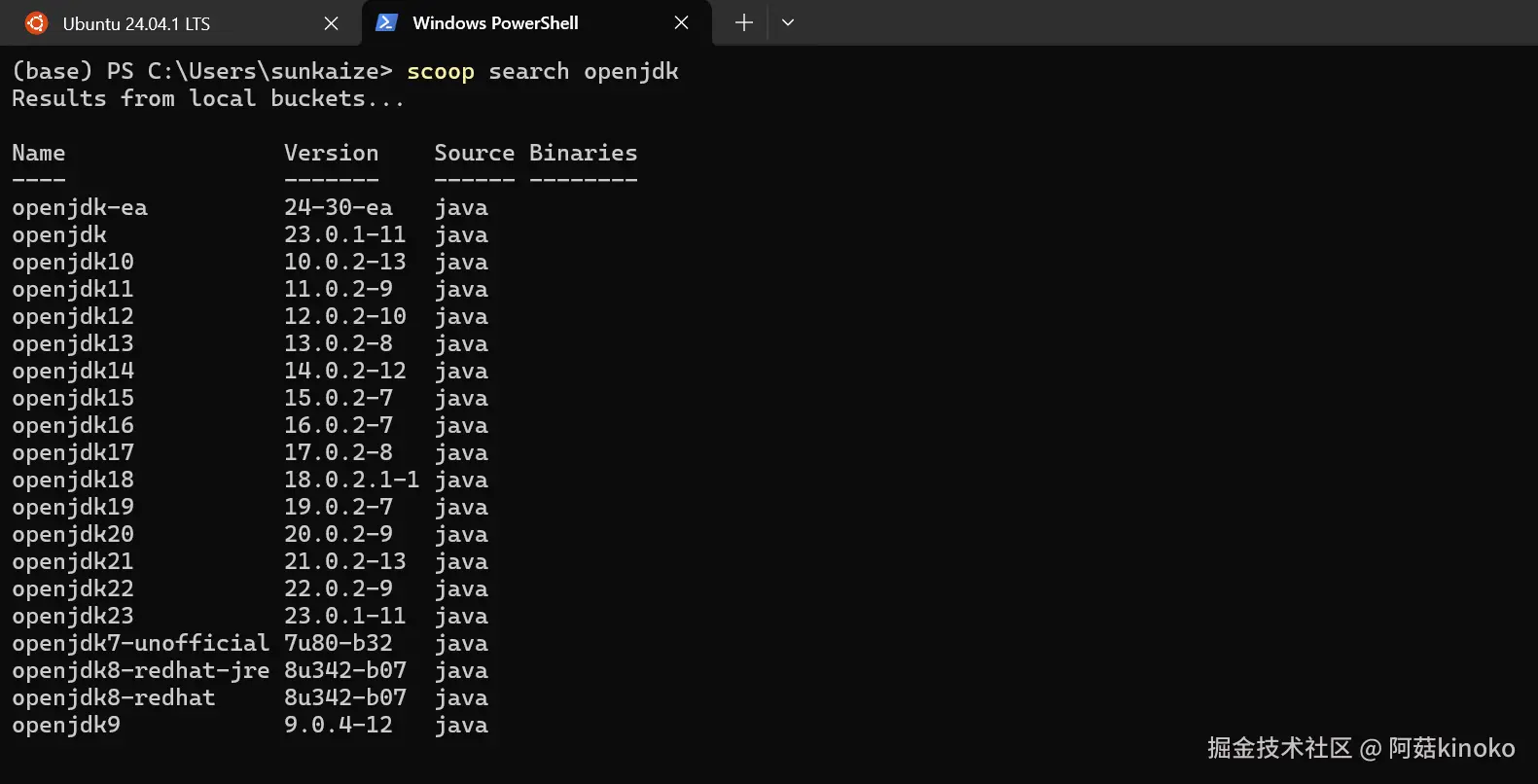Select the Windows PowerShell tab
Viewport: 1538px width, 784px height.
[x=495, y=22]
